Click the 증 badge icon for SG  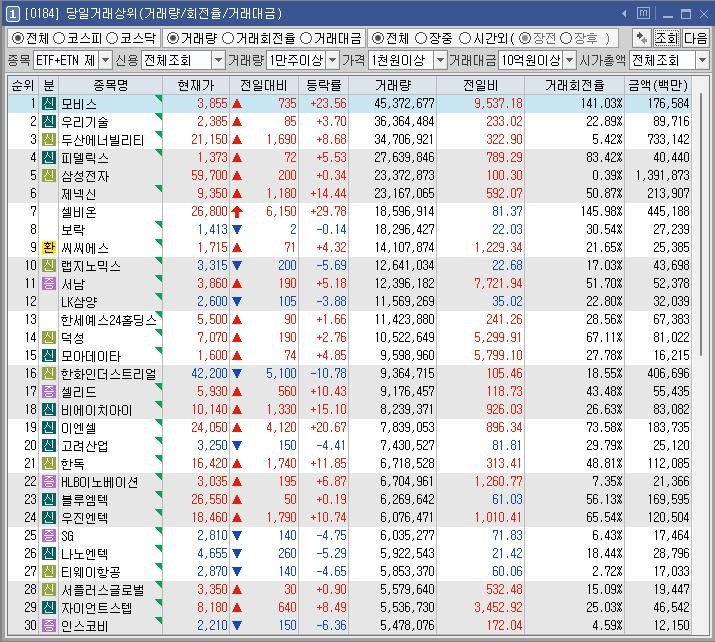49,535
